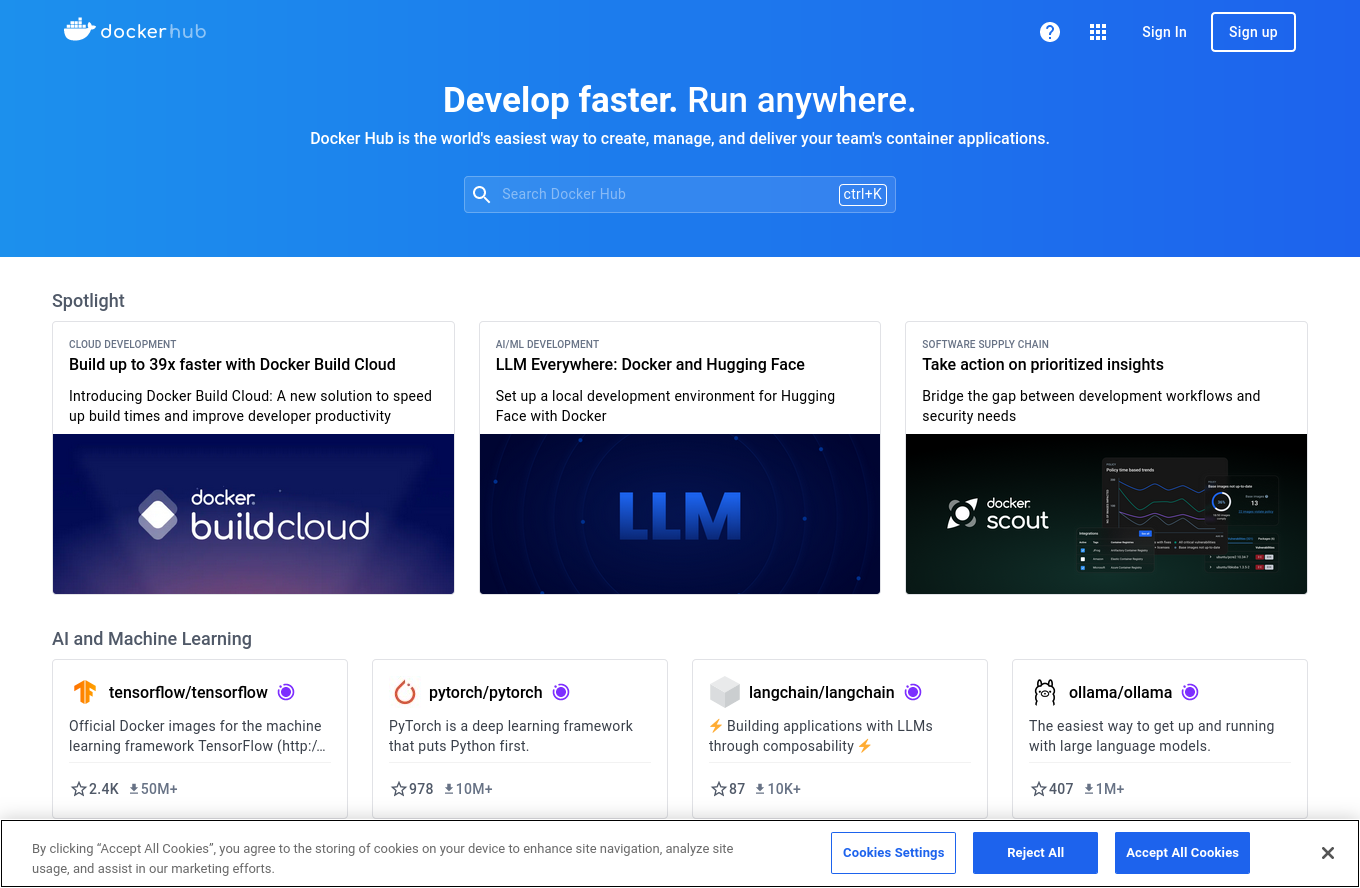Click the star icon on tensorflow card
The width and height of the screenshot is (1360, 888).
79,789
